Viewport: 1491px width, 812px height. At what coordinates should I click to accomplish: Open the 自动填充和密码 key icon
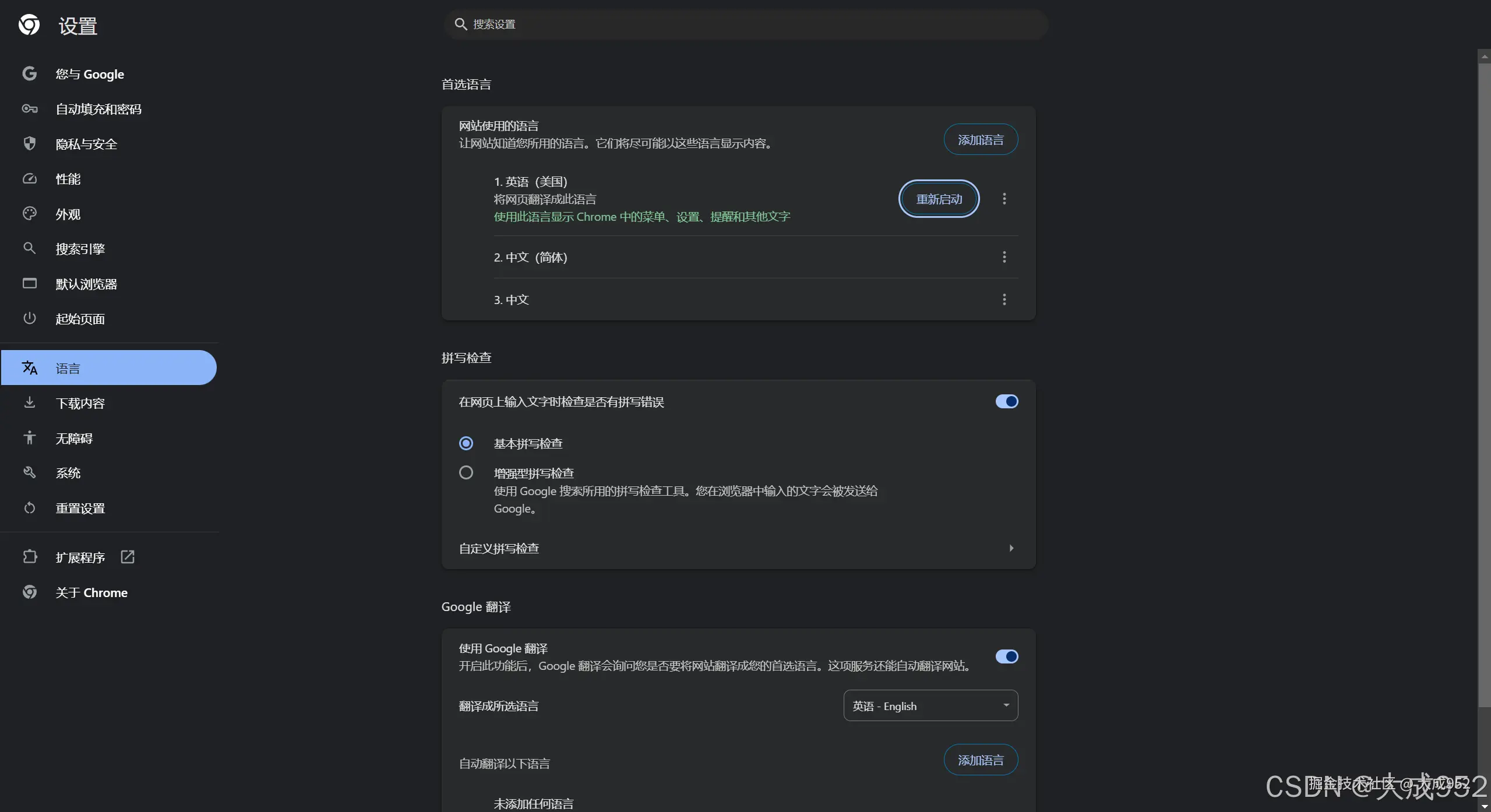tap(29, 109)
